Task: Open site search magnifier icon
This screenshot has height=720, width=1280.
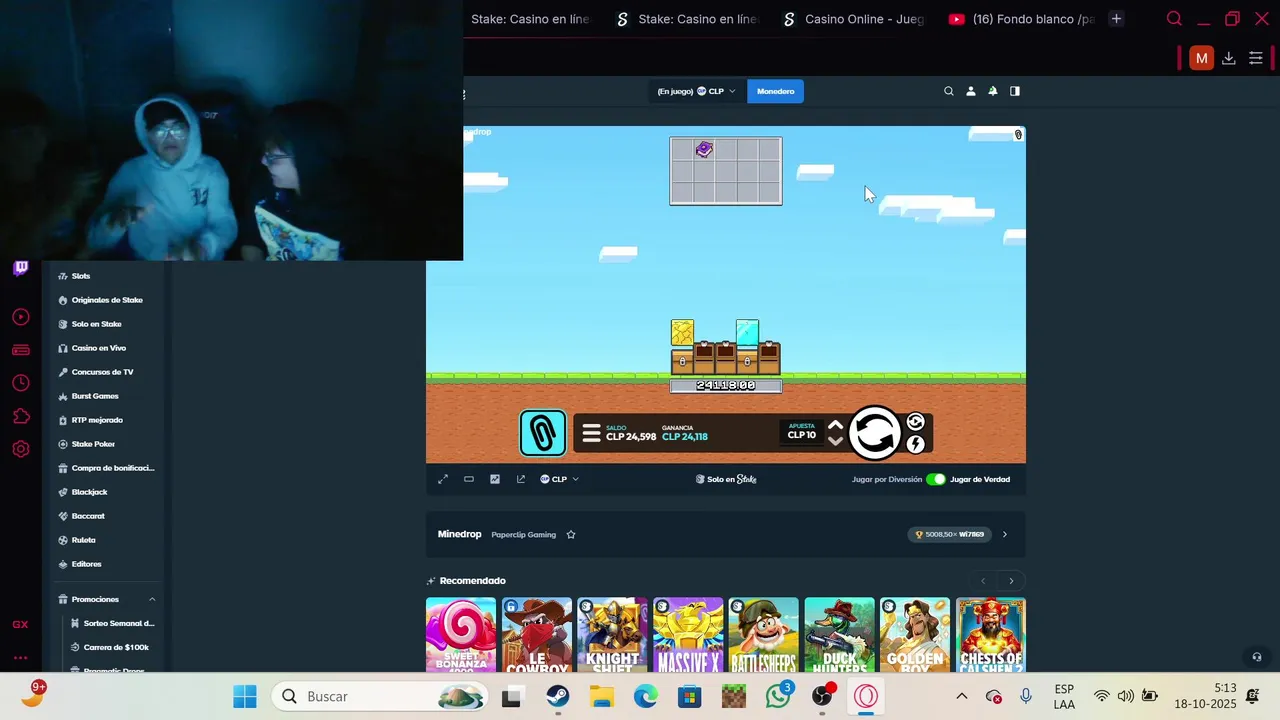Action: [949, 91]
